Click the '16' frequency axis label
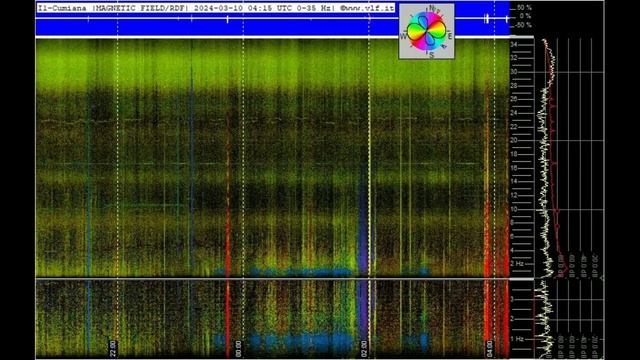This screenshot has height=360, width=640. click(514, 168)
